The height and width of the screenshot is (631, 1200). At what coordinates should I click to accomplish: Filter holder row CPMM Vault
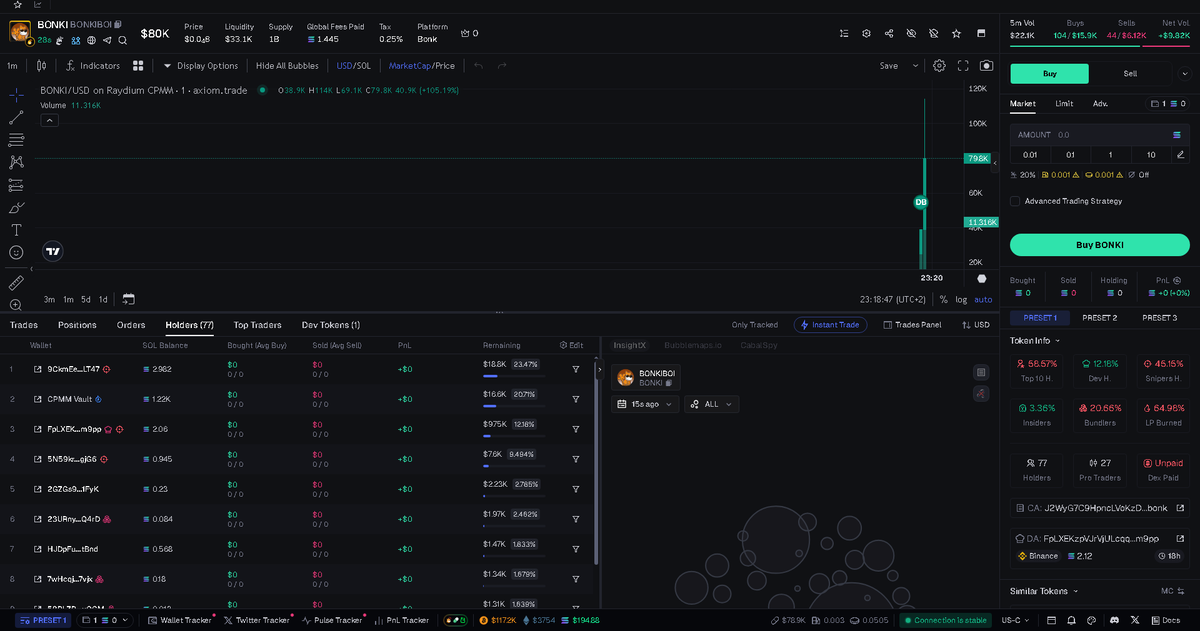pyautogui.click(x=576, y=399)
